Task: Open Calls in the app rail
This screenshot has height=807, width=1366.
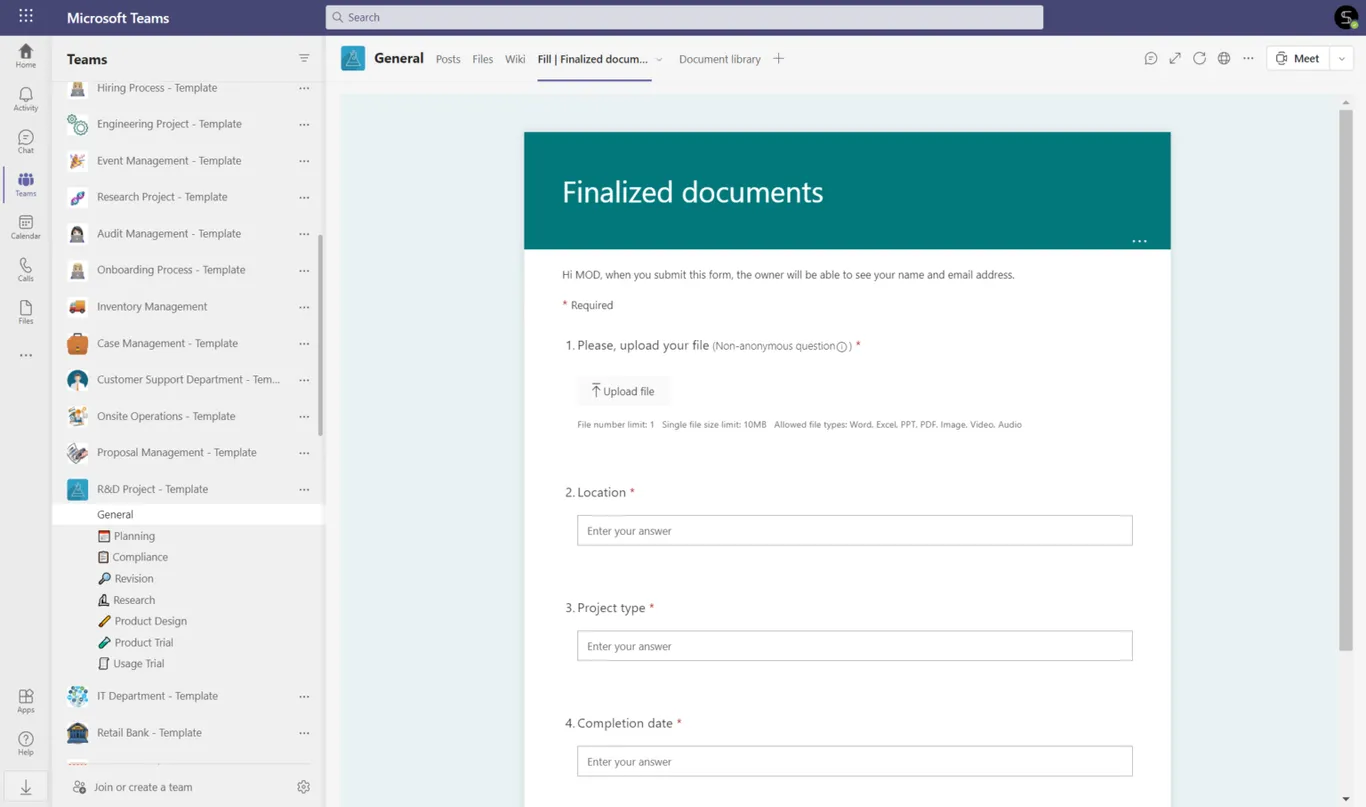Action: [x=26, y=270]
